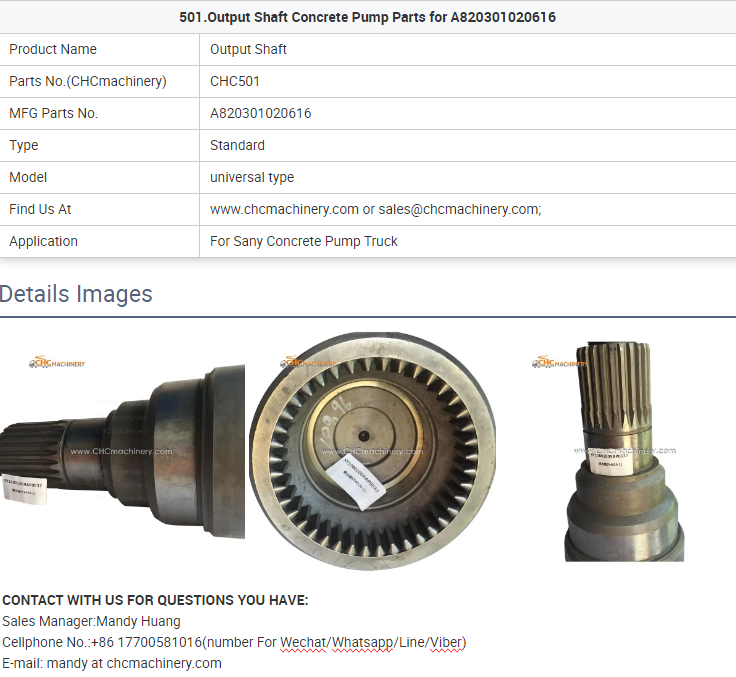736x677 pixels.
Task: Select the CHC501 parts number cell
Action: coord(468,82)
